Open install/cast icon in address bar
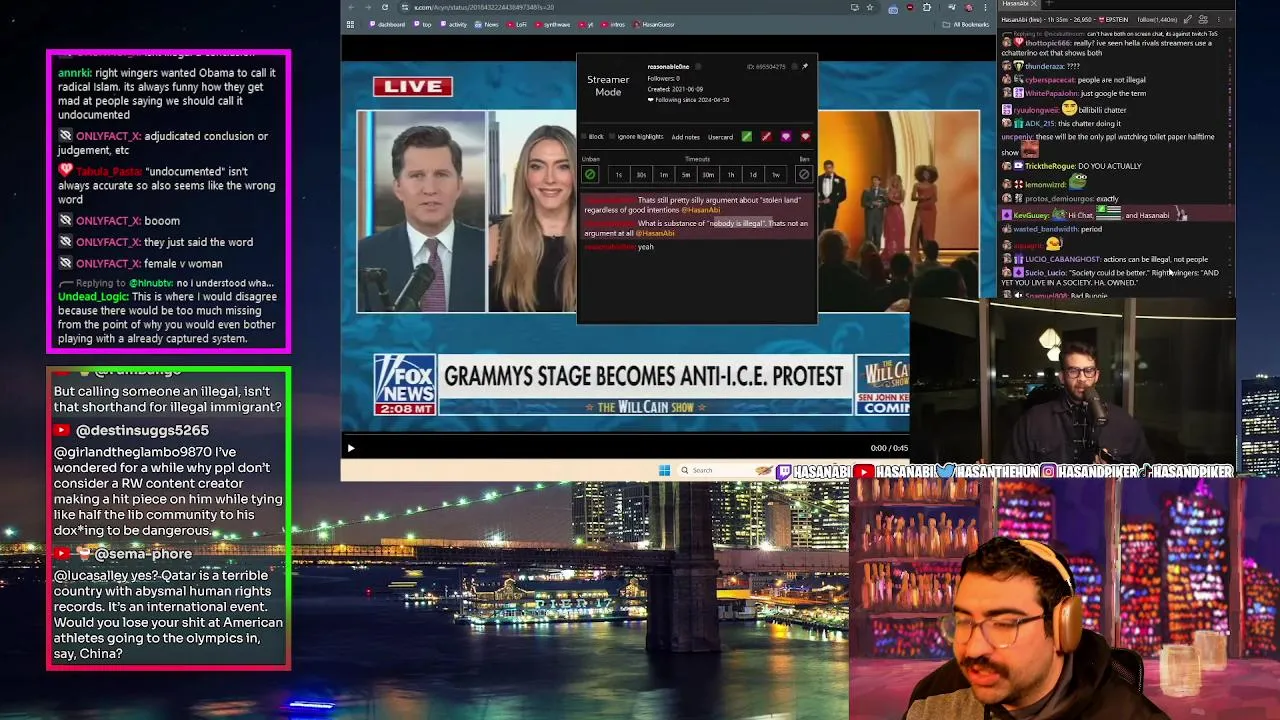Screen dimensions: 1280x720 [x=854, y=7]
